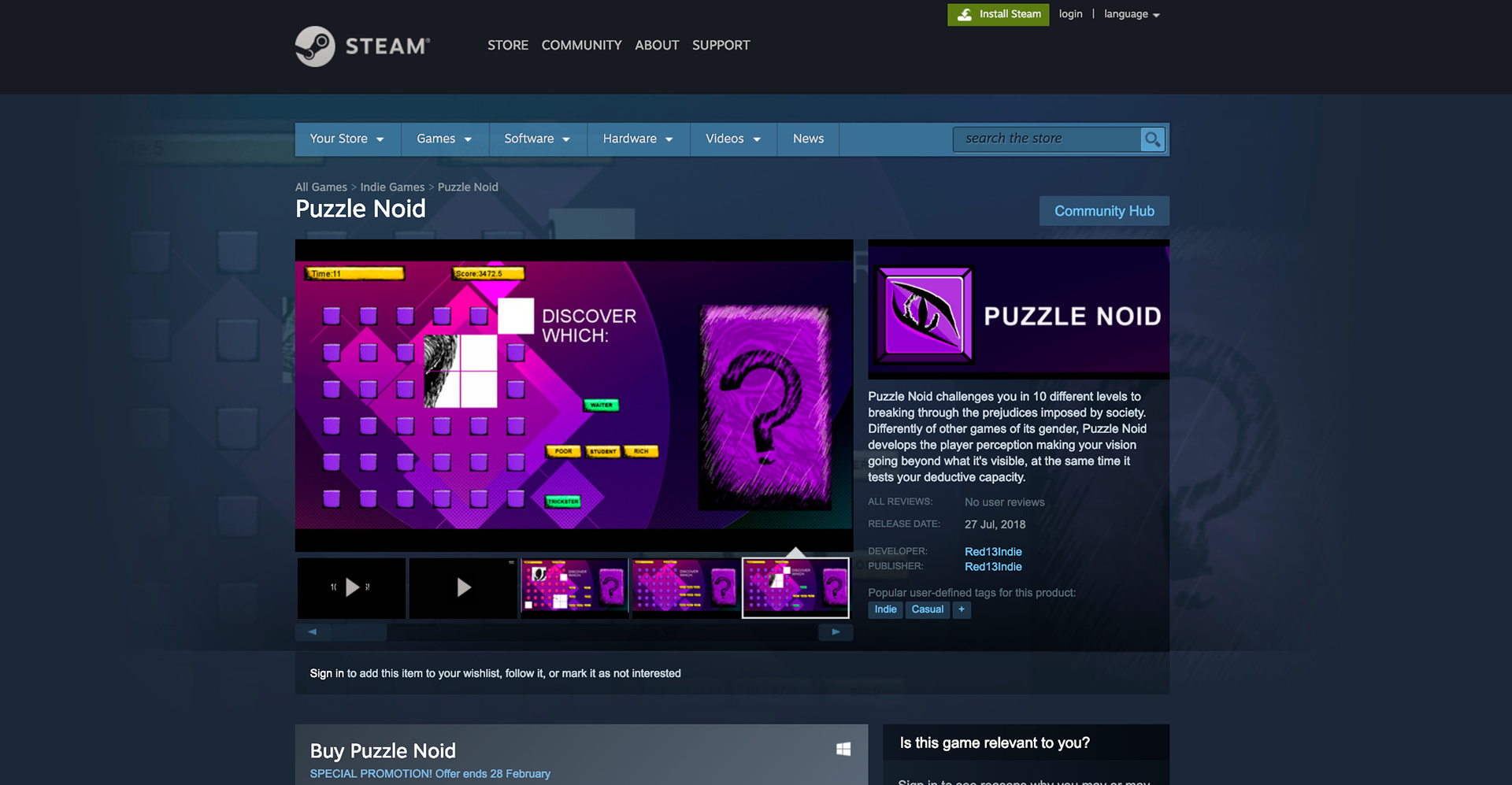This screenshot has width=1512, height=785.
Task: Expand the Hardware dropdown
Action: (639, 139)
